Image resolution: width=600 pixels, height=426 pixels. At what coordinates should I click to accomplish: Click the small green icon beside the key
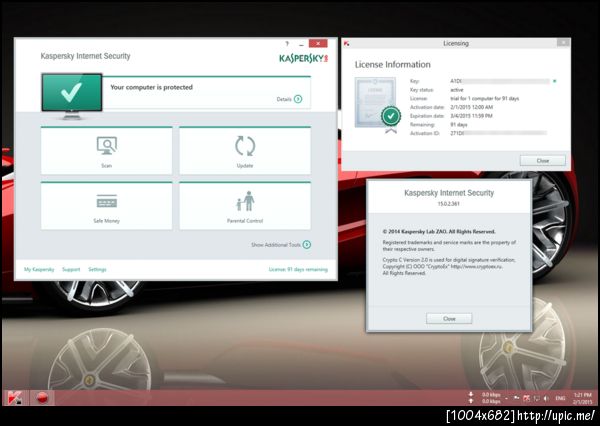coord(554,81)
